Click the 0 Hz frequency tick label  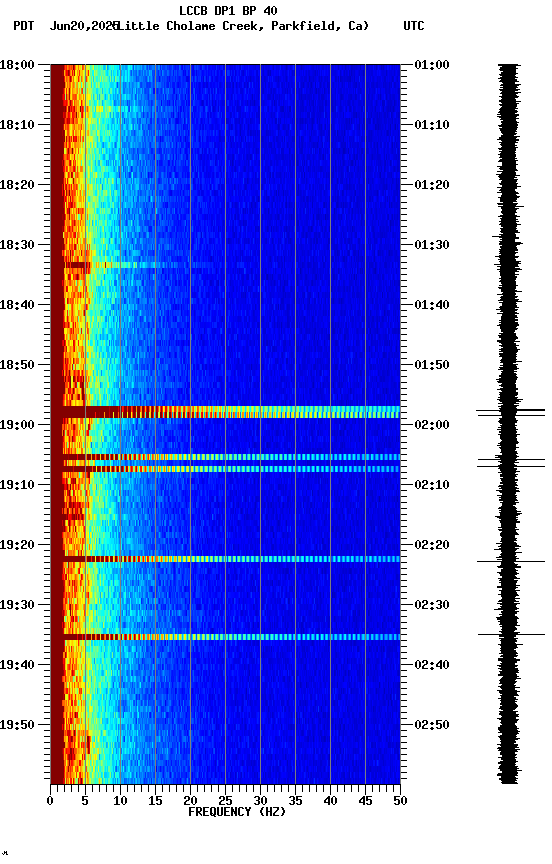click(50, 801)
